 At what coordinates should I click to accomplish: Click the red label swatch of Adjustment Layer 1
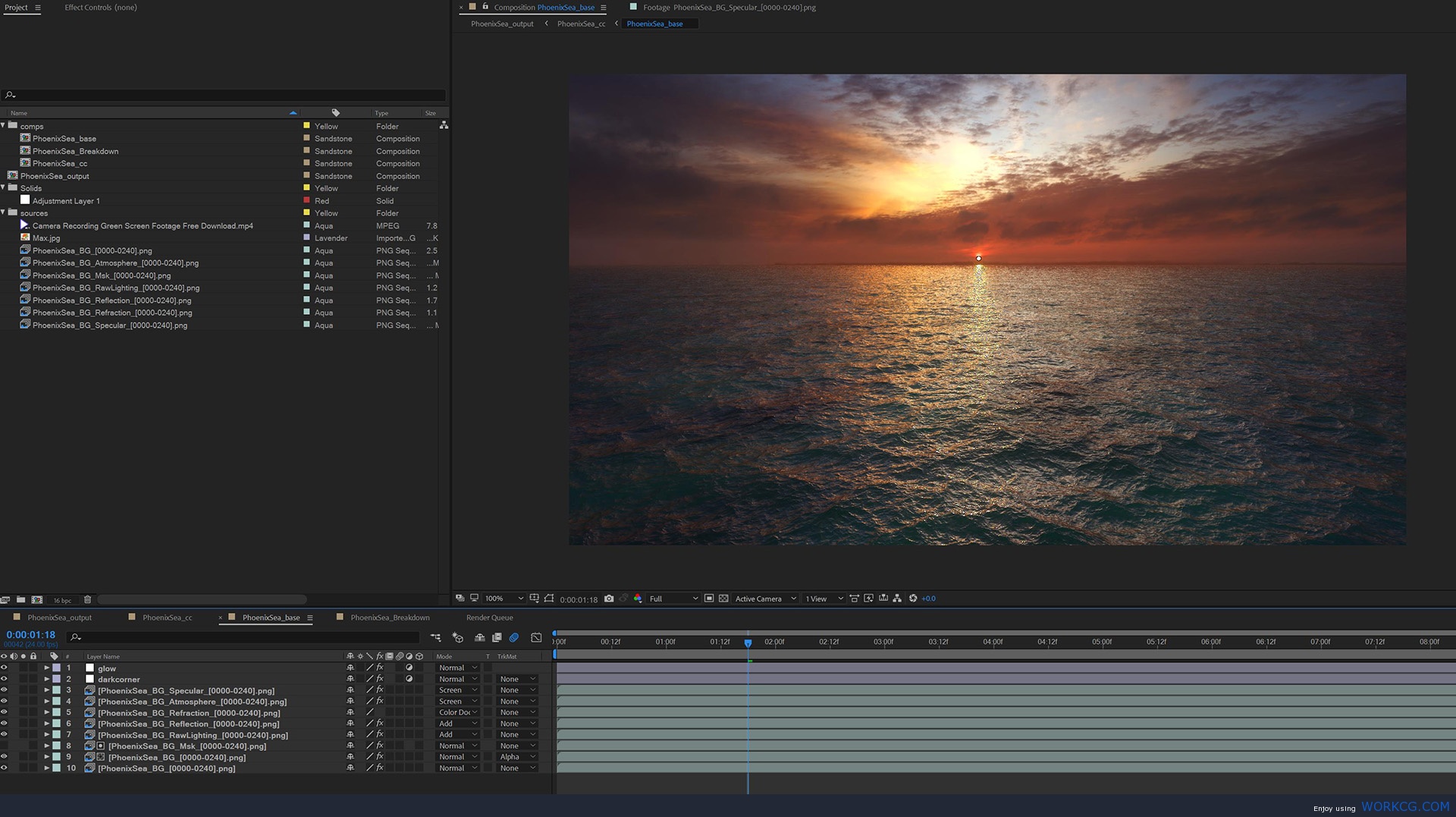click(x=306, y=200)
